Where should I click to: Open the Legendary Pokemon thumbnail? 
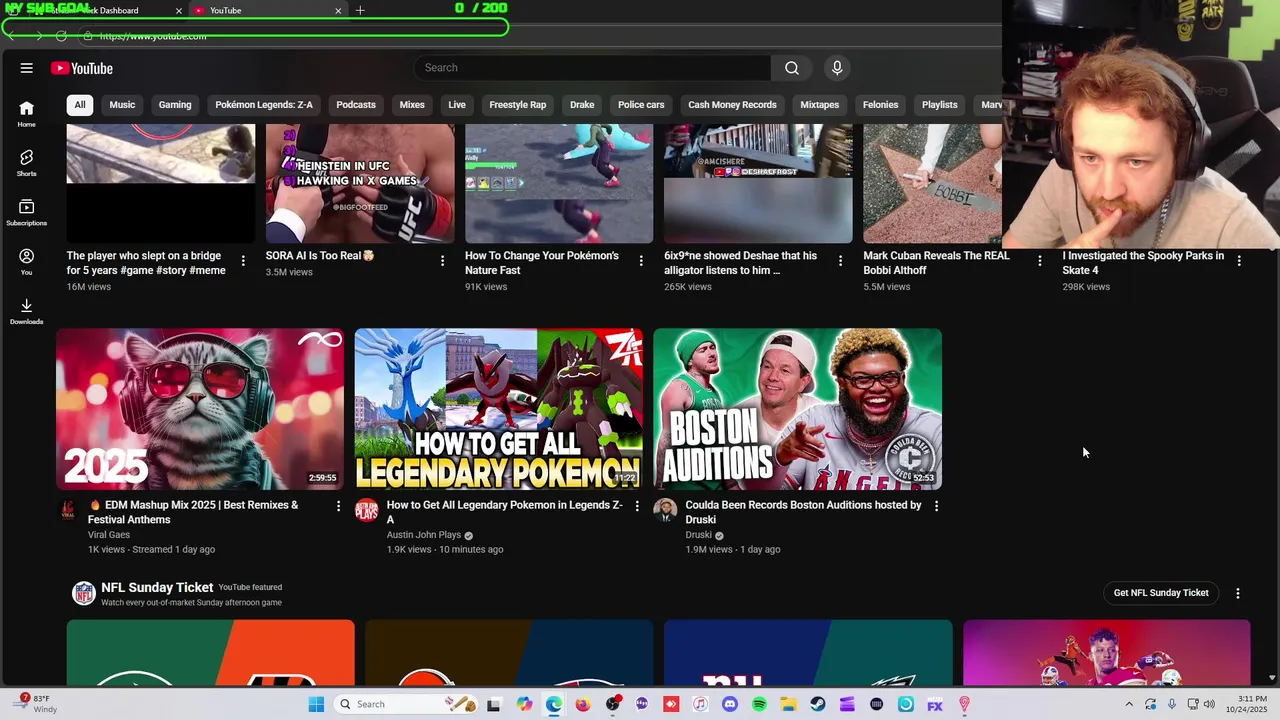[498, 409]
